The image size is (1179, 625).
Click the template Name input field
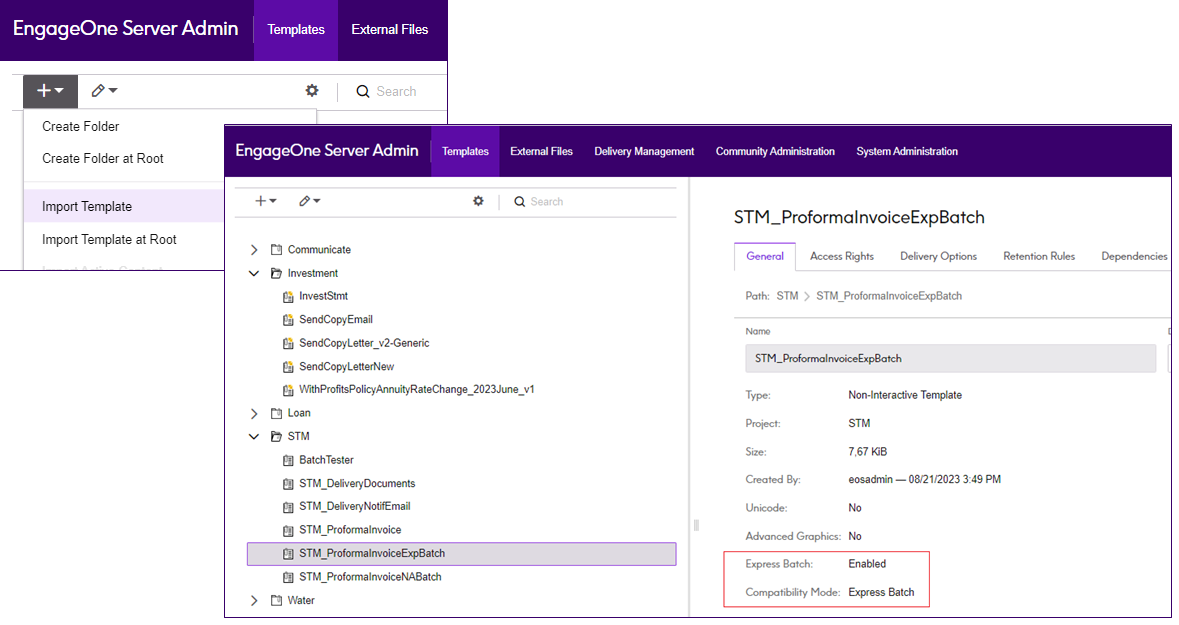950,358
